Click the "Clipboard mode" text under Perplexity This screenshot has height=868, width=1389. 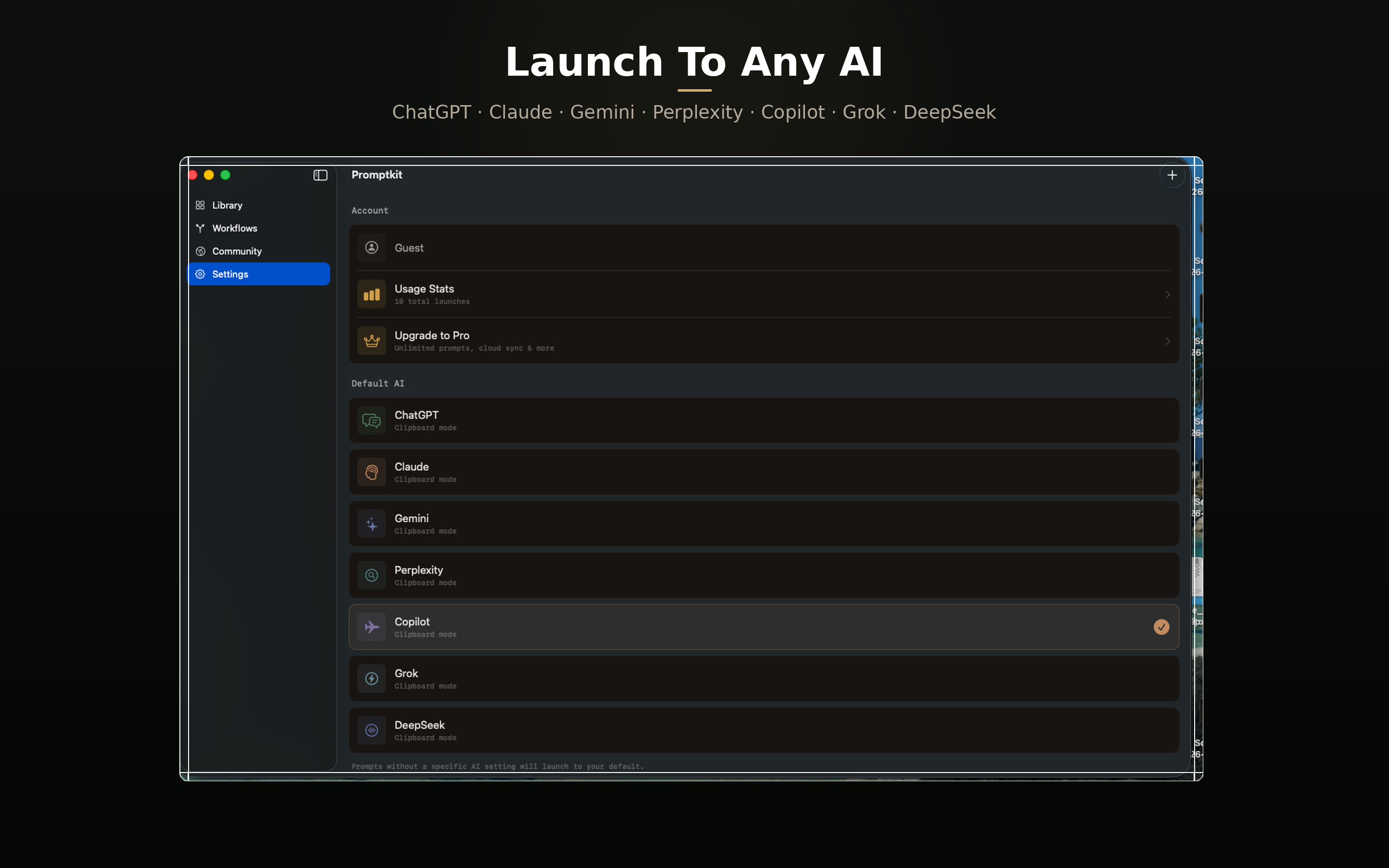point(425,583)
